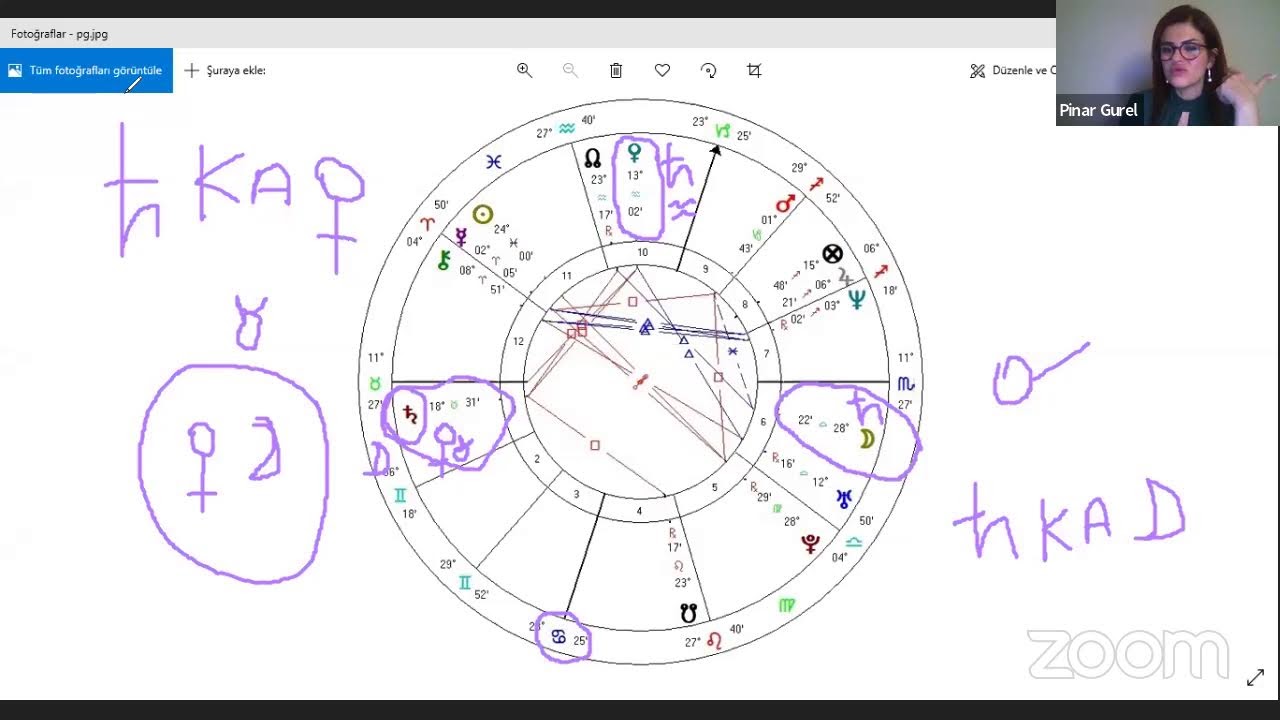The height and width of the screenshot is (720, 1280).
Task: Enter fullscreen with the expand arrows icon
Action: tap(1255, 678)
